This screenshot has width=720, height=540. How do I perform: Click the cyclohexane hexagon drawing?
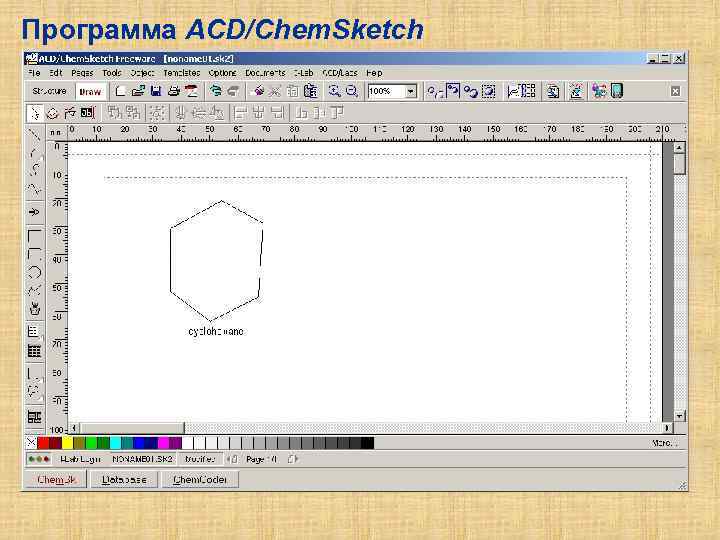click(216, 260)
